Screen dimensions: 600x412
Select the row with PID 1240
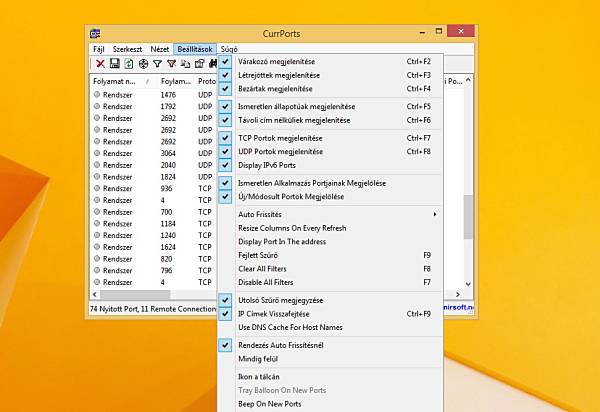pos(154,235)
